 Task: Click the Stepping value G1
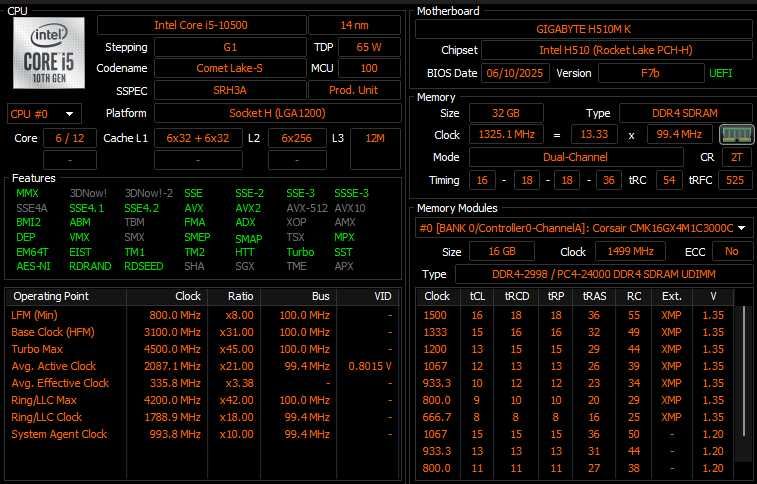(230, 47)
